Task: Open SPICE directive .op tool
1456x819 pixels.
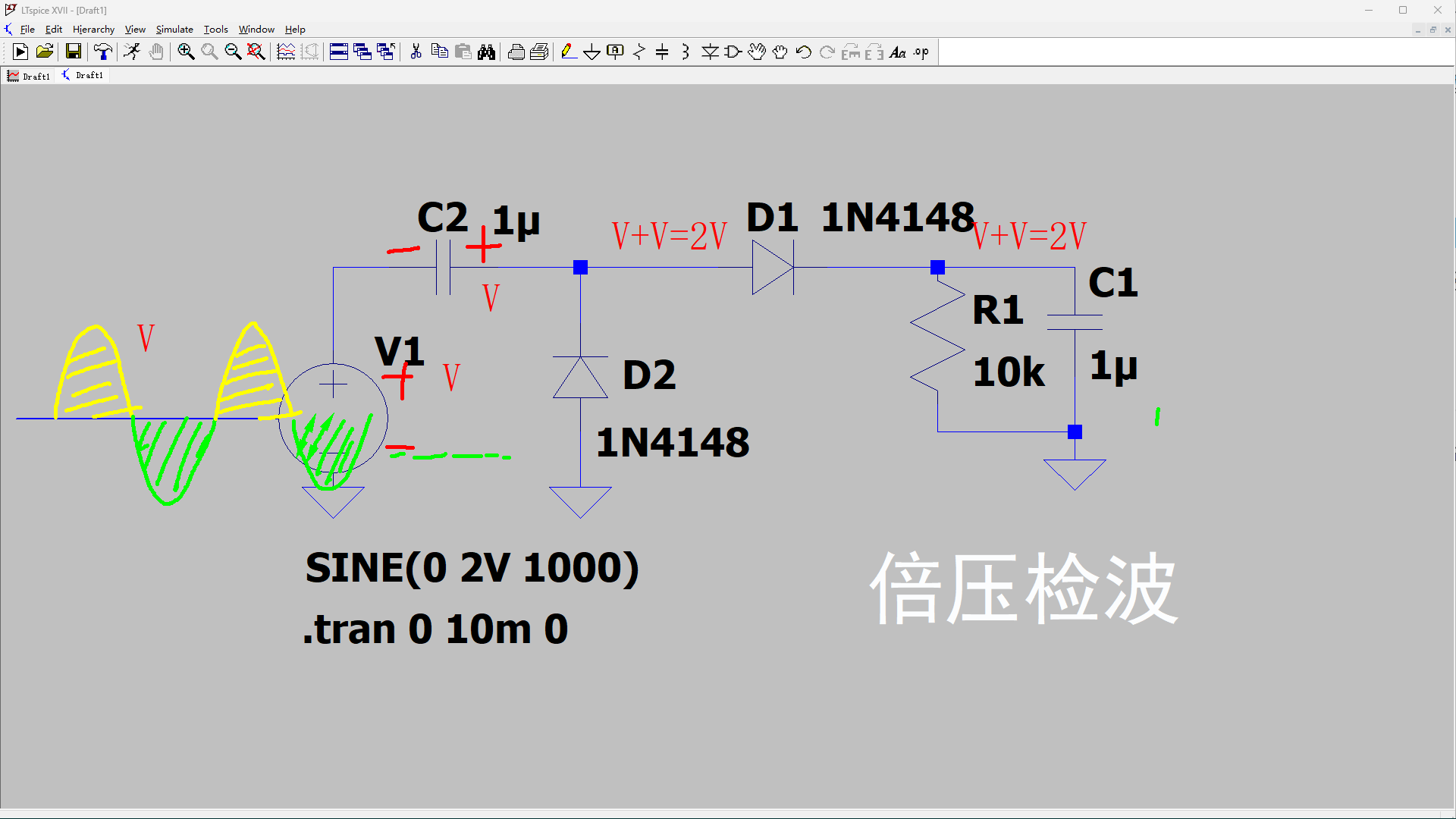Action: 921,52
